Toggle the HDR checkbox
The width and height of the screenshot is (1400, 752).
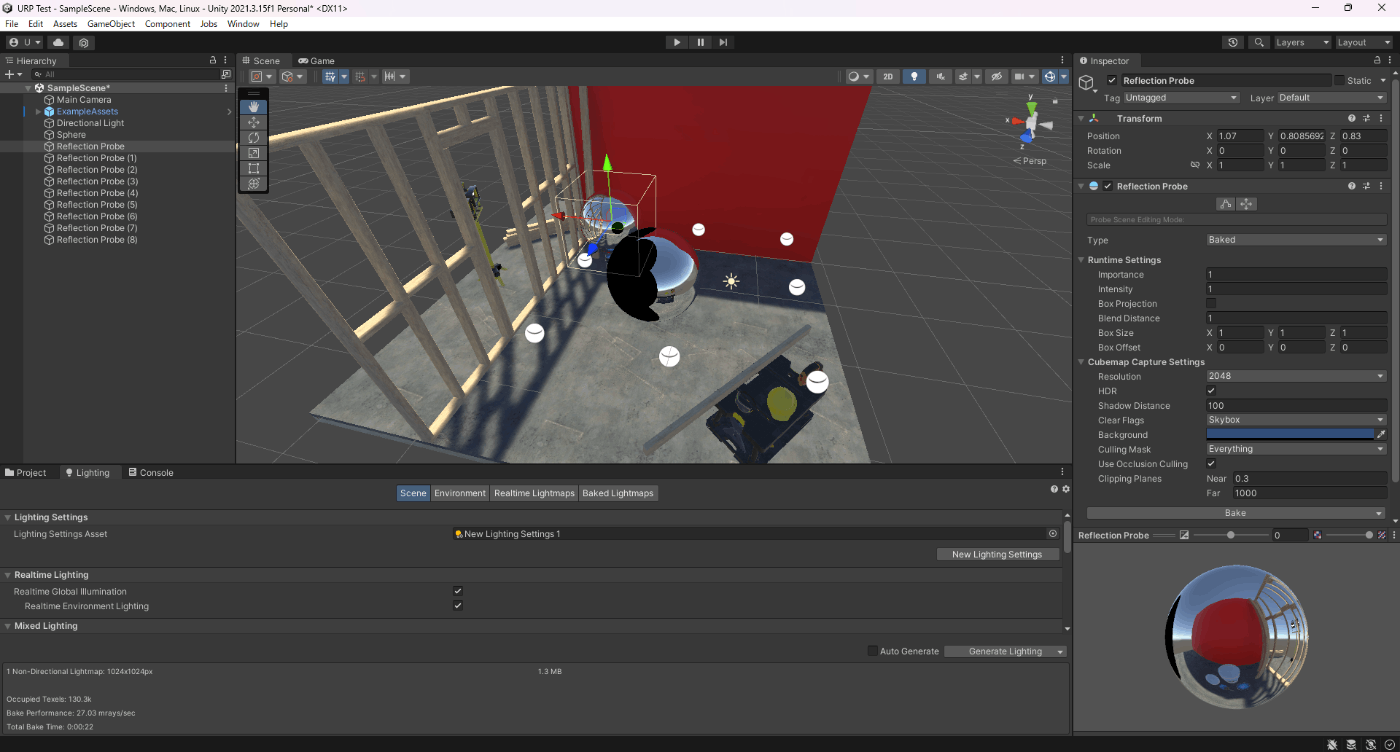point(1212,391)
